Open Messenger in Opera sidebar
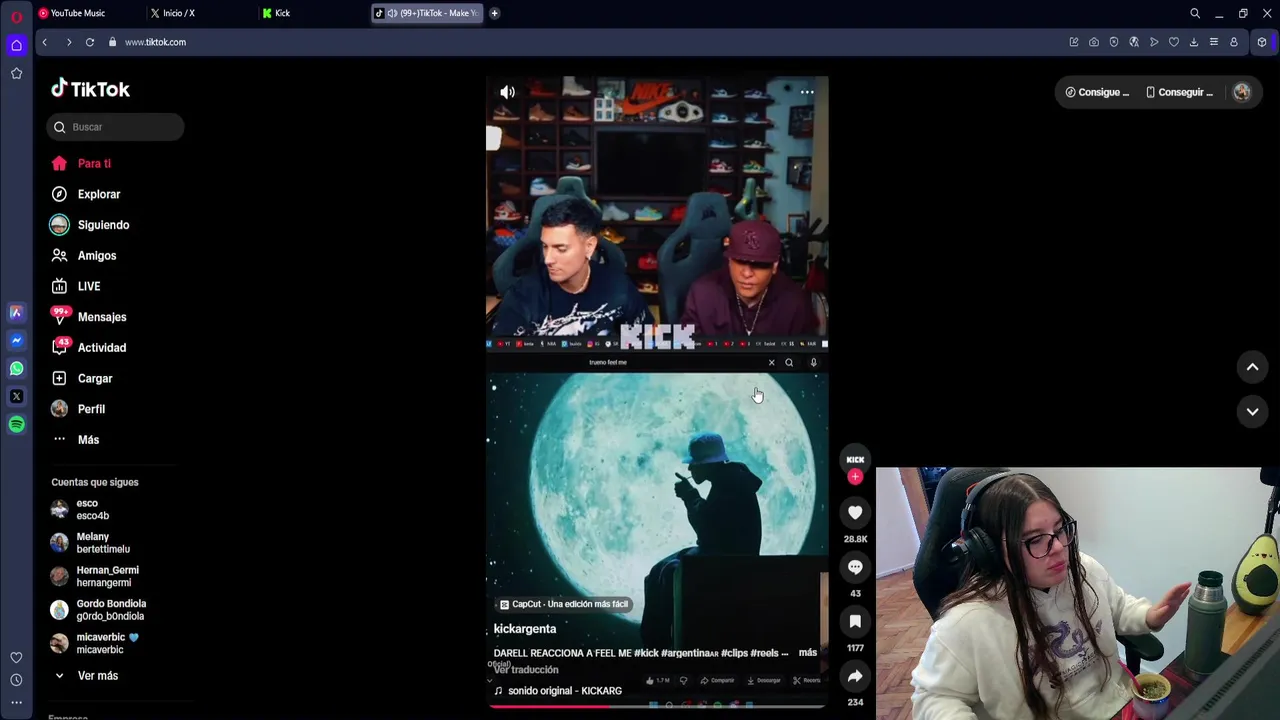The width and height of the screenshot is (1280, 720). tap(16, 340)
